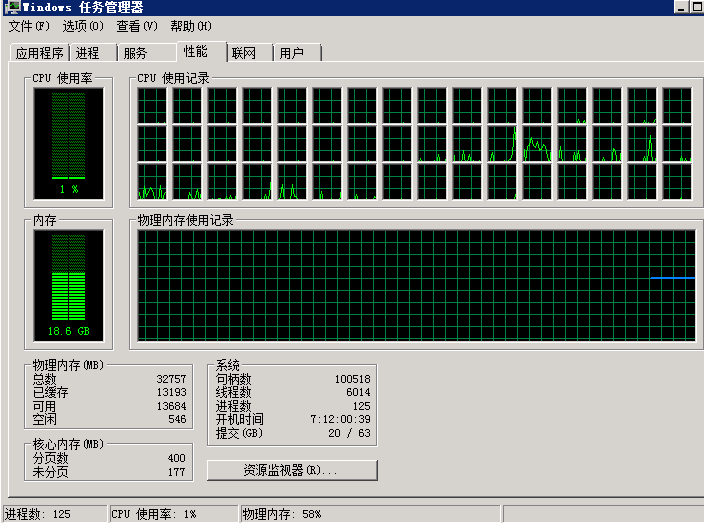Open the 选项(O) menu
Viewport: 704px width, 523px height.
[83, 26]
